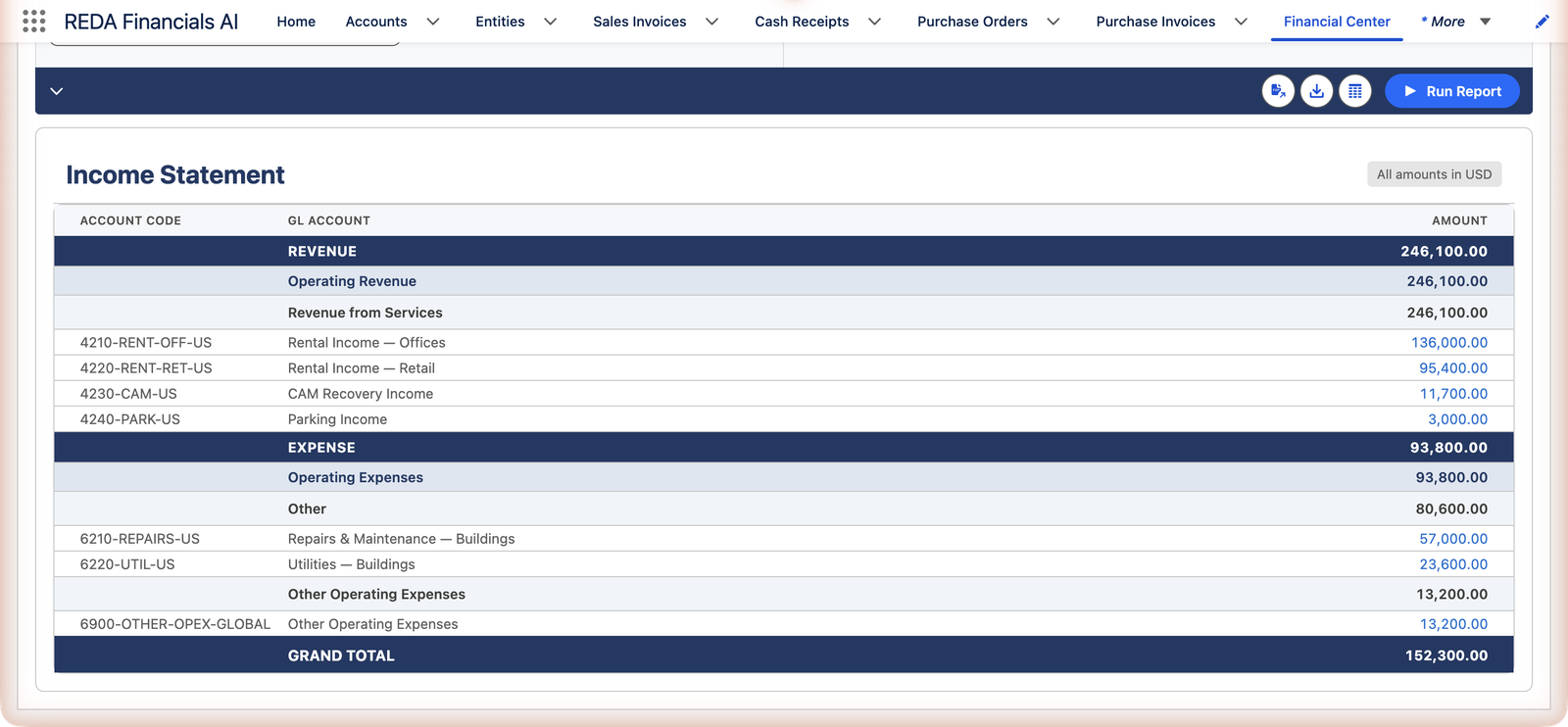The height and width of the screenshot is (727, 1568).
Task: Click the GRAND TOTAL row label
Action: pyautogui.click(x=341, y=655)
